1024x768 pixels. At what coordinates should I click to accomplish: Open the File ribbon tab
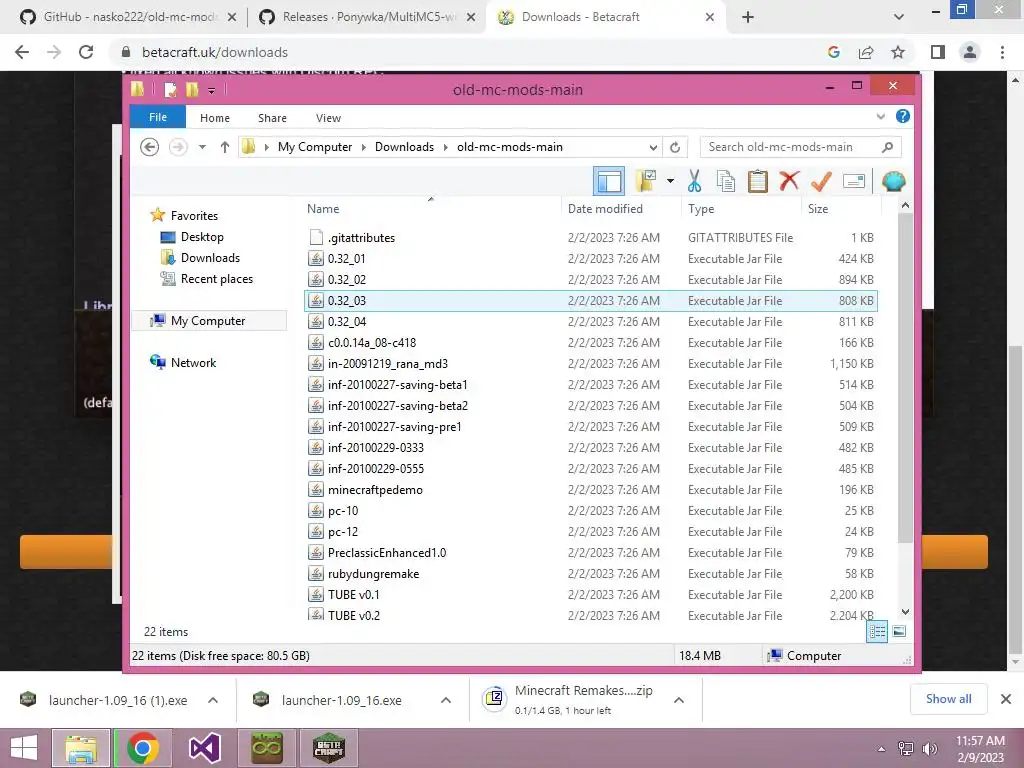pos(157,117)
